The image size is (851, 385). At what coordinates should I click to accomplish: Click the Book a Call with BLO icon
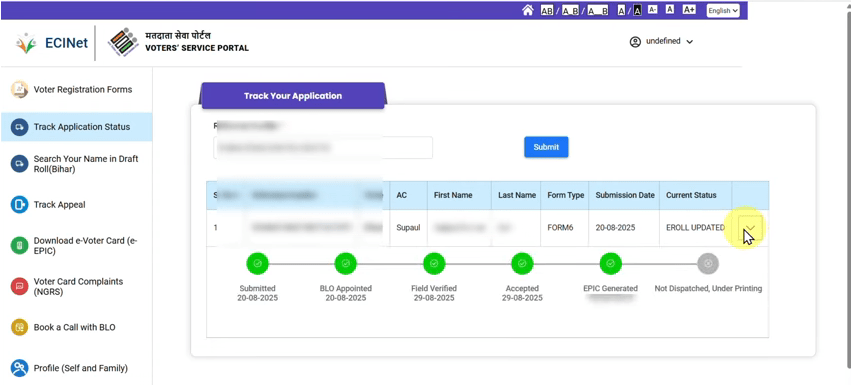20,327
